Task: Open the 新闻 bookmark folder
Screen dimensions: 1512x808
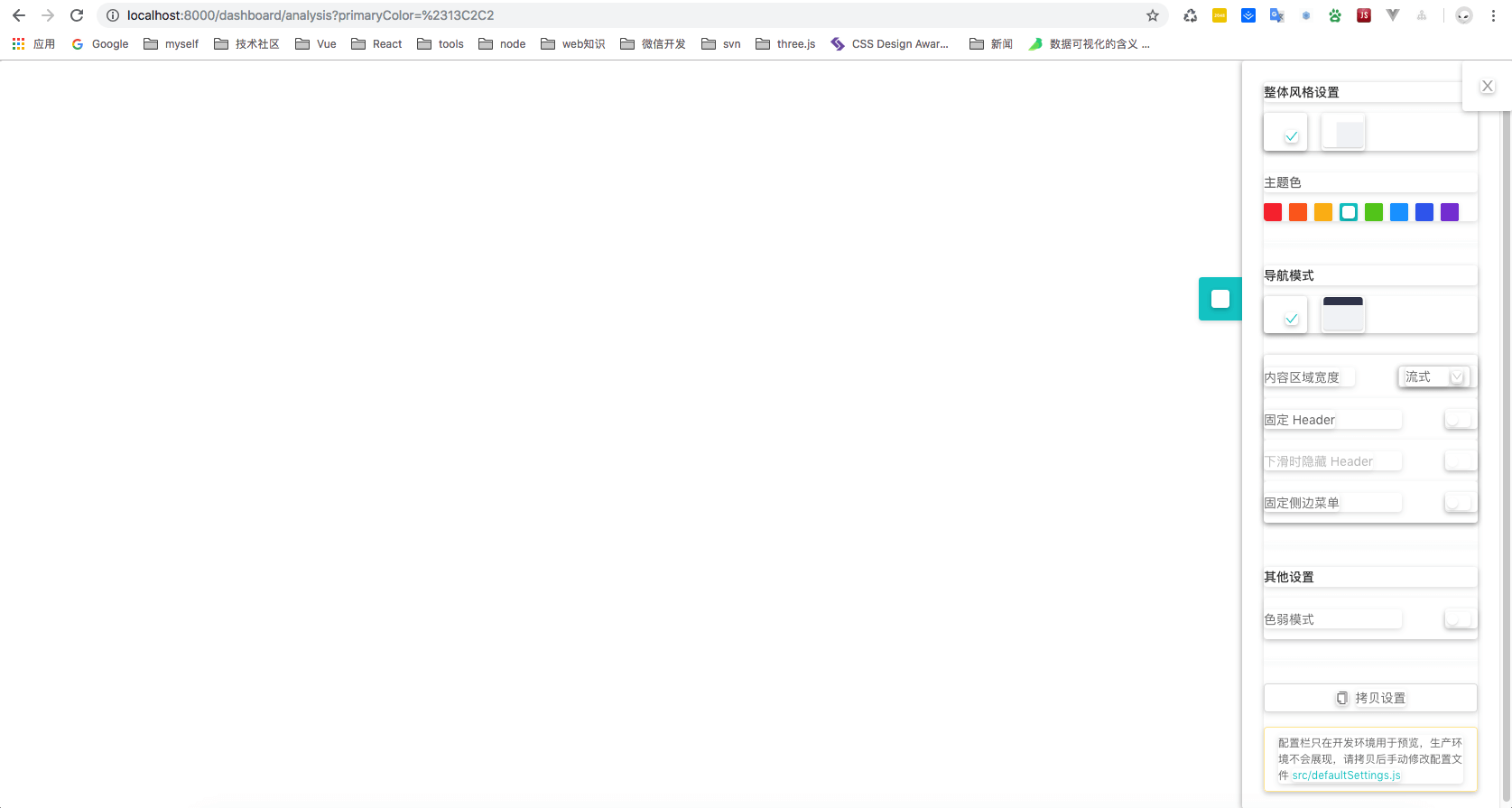Action: pos(991,43)
